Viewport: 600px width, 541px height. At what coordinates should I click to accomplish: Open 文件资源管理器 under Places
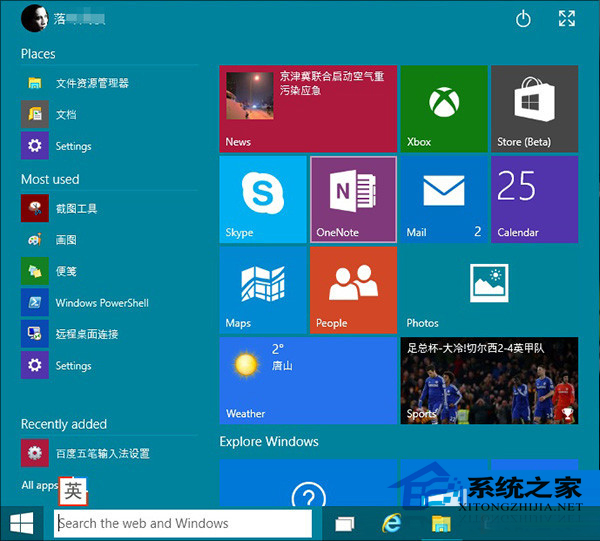pos(109,83)
